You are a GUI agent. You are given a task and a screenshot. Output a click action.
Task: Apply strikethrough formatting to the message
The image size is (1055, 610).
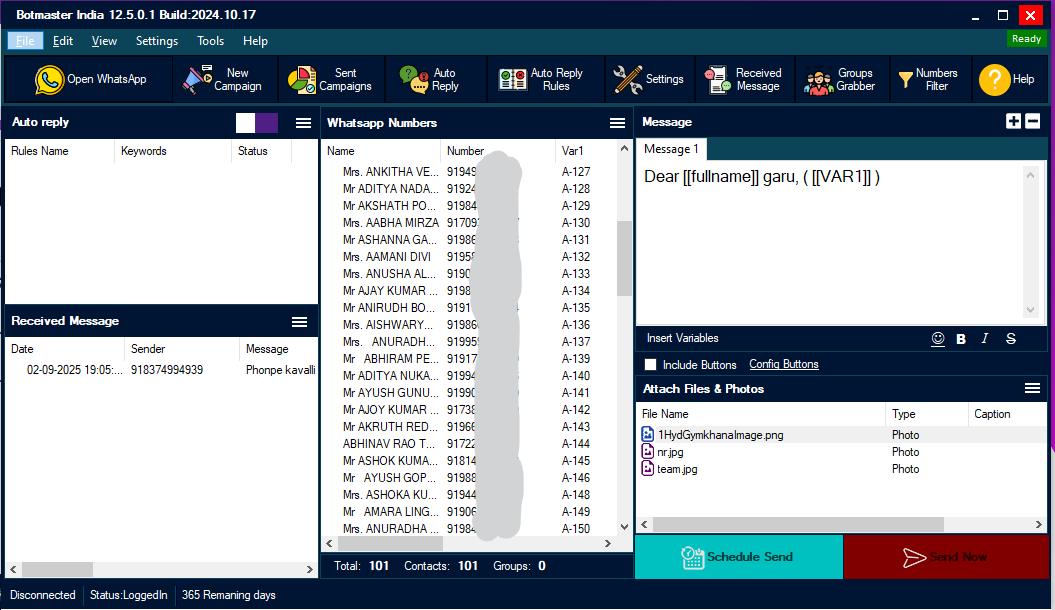pyautogui.click(x=1011, y=338)
